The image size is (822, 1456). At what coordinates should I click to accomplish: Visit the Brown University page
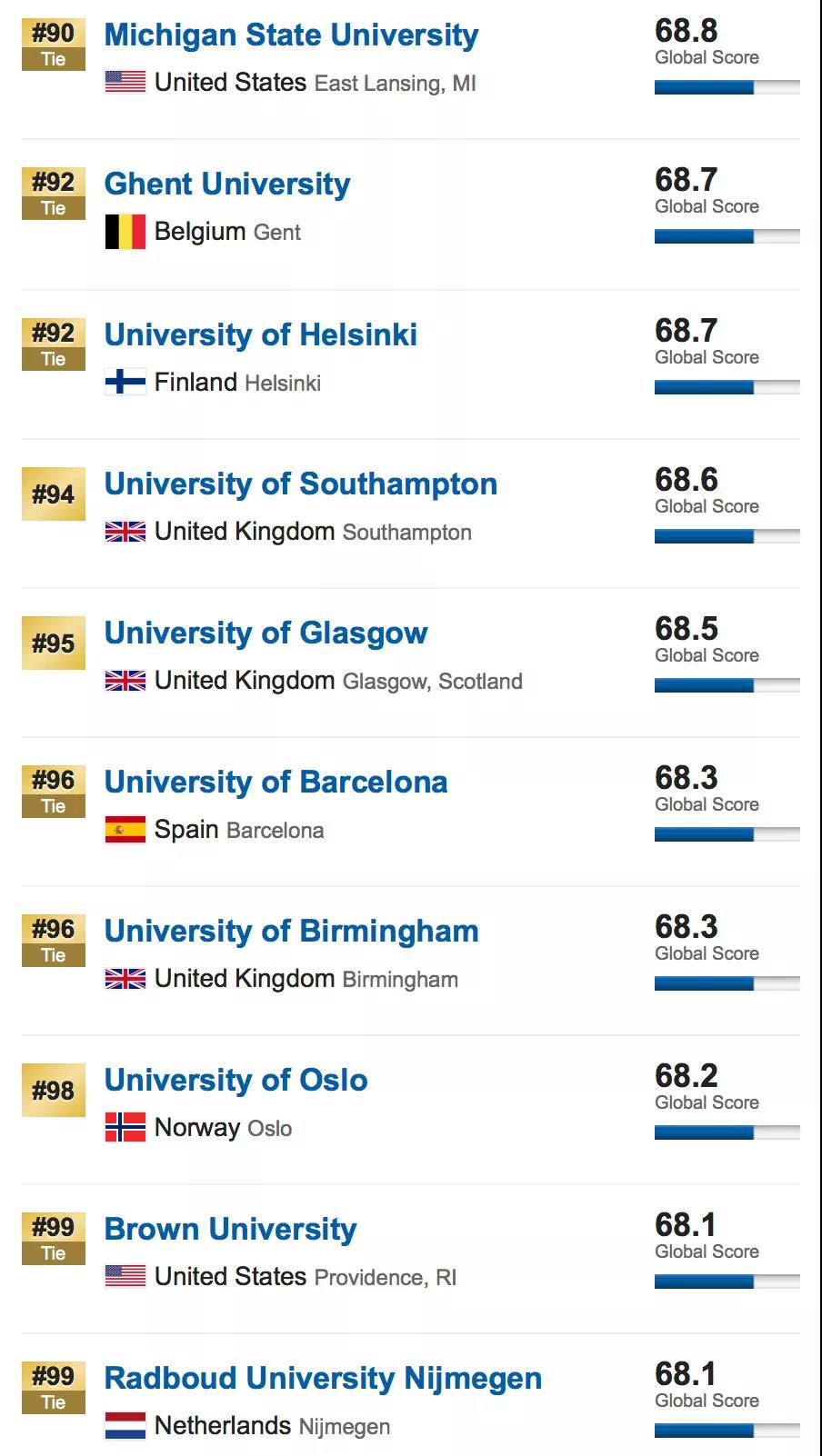point(230,1229)
